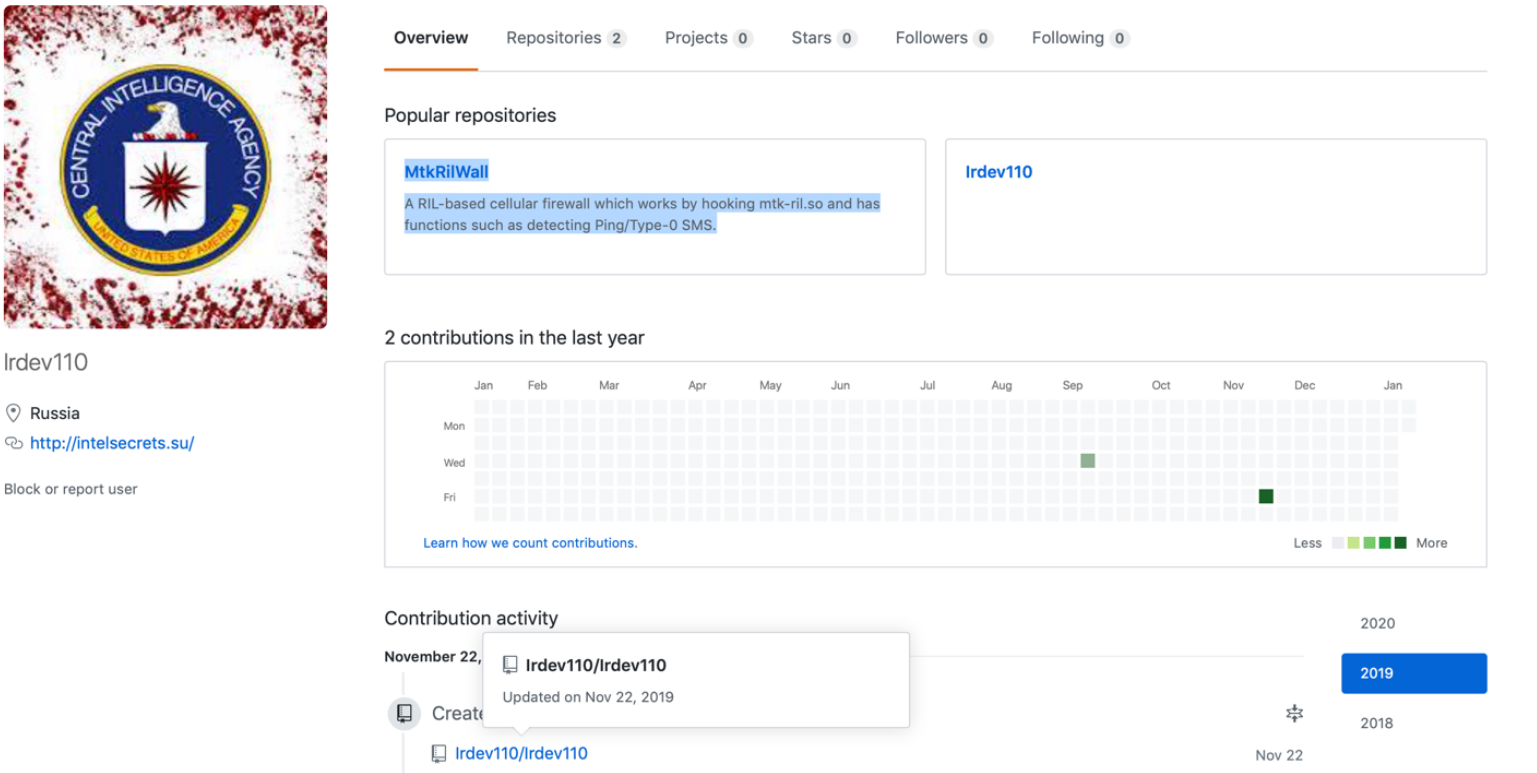Click the 'Popular repositories' heading
The width and height of the screenshot is (1537, 773).
470,115
